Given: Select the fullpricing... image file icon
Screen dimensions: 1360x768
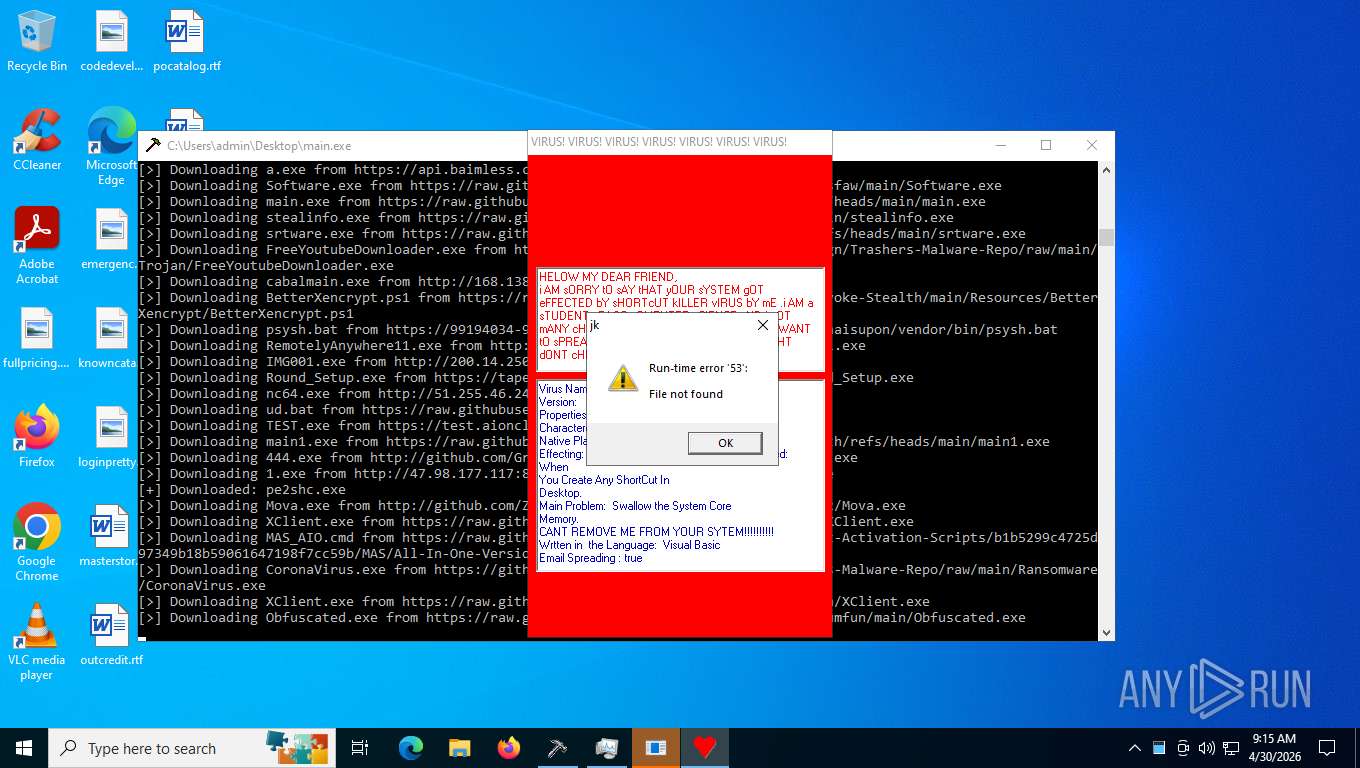Looking at the screenshot, I should point(37,338).
